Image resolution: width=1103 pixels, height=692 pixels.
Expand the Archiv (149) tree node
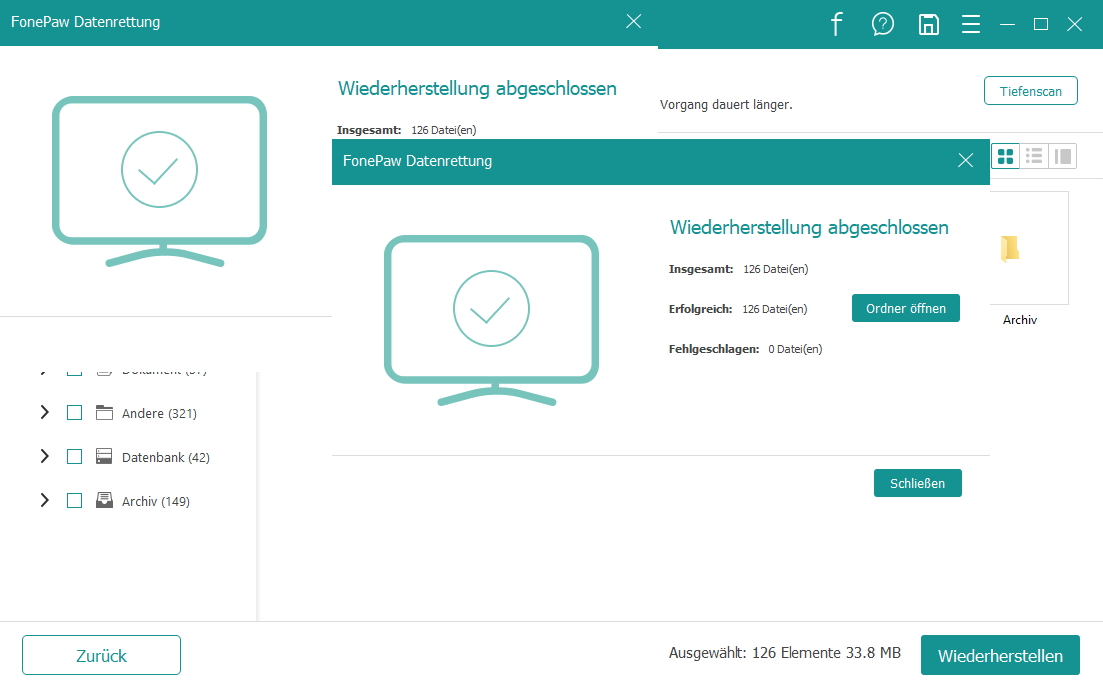(x=44, y=500)
